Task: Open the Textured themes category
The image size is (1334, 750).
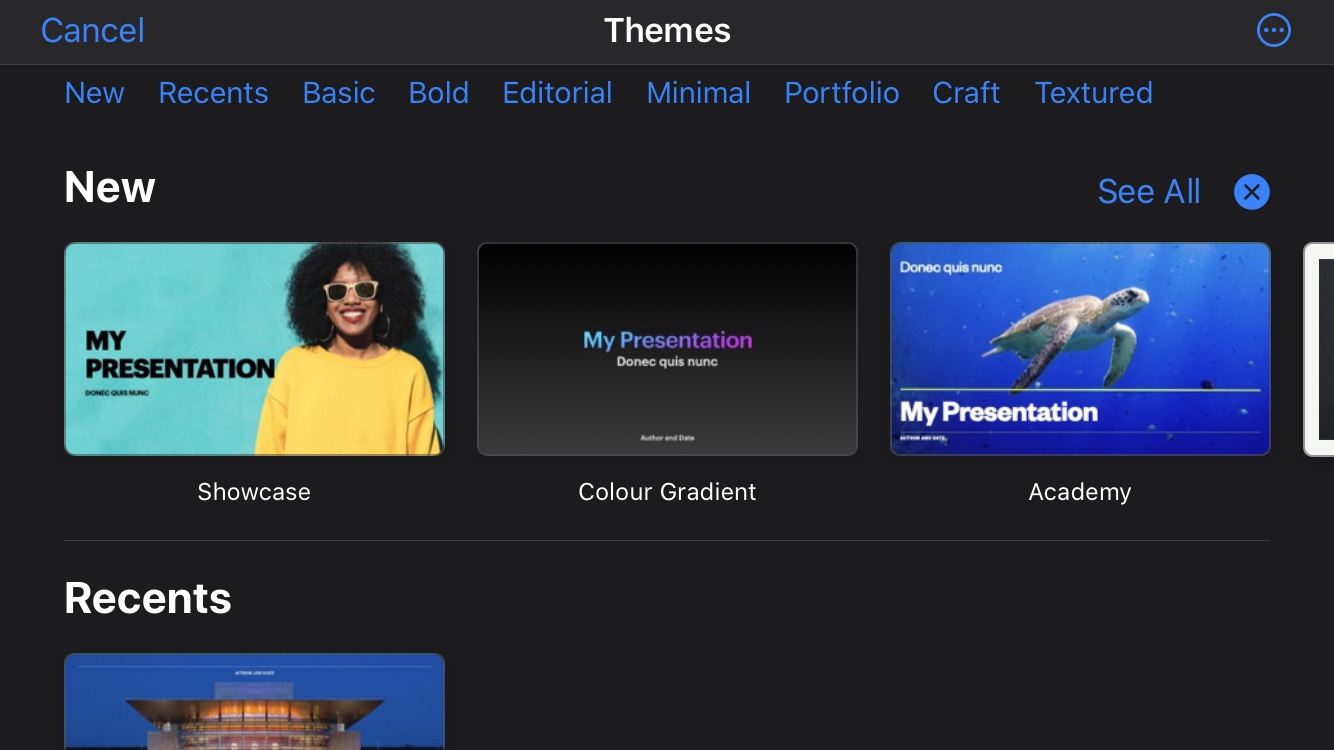Action: [1093, 93]
